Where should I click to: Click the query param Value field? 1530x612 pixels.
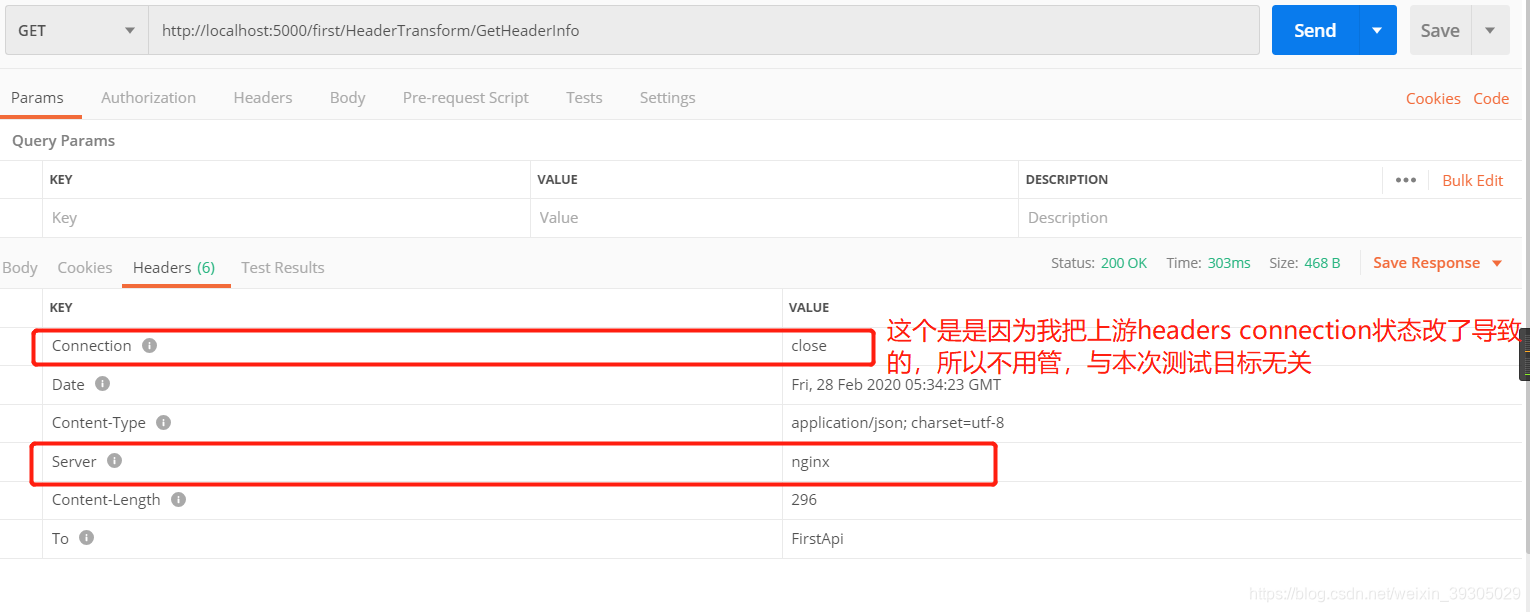point(774,218)
